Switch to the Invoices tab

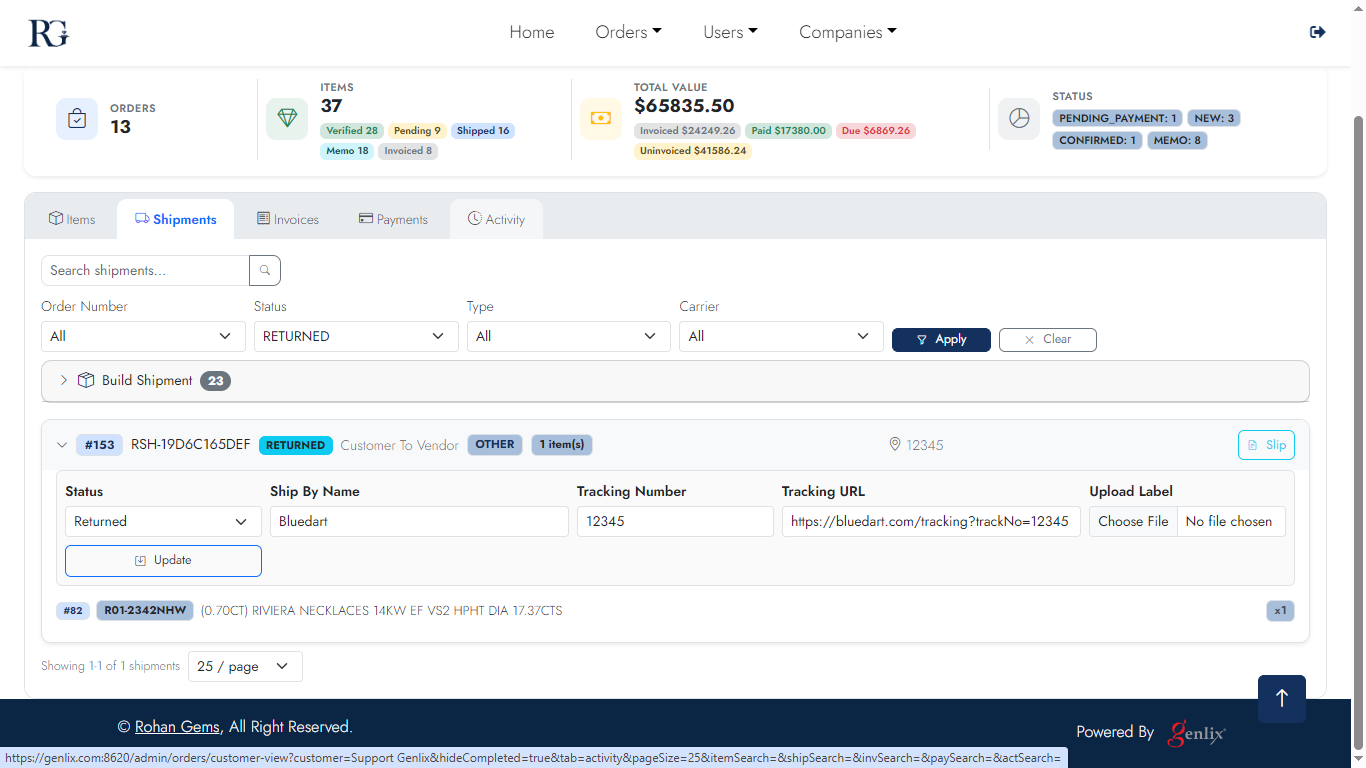287,219
